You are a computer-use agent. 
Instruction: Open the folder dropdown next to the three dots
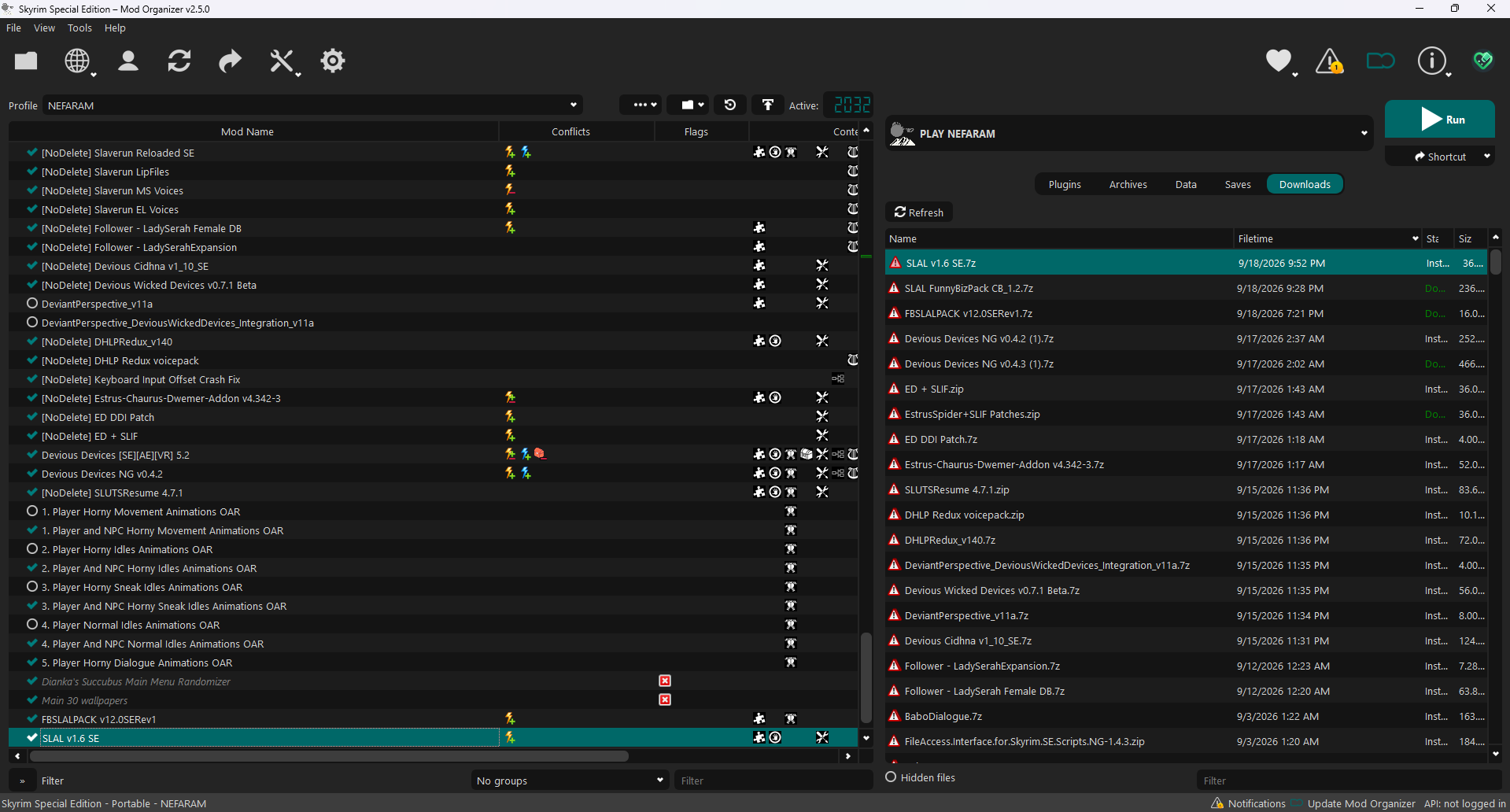[x=689, y=105]
